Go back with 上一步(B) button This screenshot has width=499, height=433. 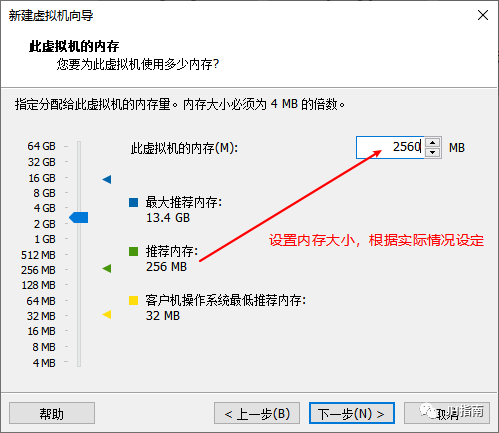tap(257, 413)
